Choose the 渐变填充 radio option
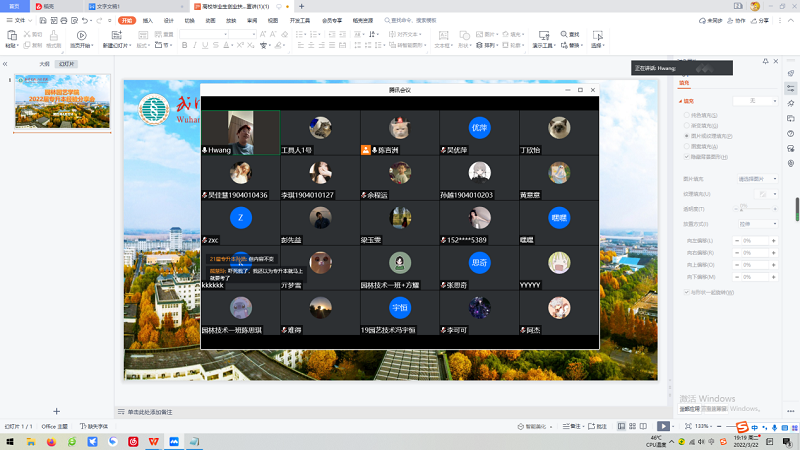Image resolution: width=800 pixels, height=450 pixels. pos(684,125)
